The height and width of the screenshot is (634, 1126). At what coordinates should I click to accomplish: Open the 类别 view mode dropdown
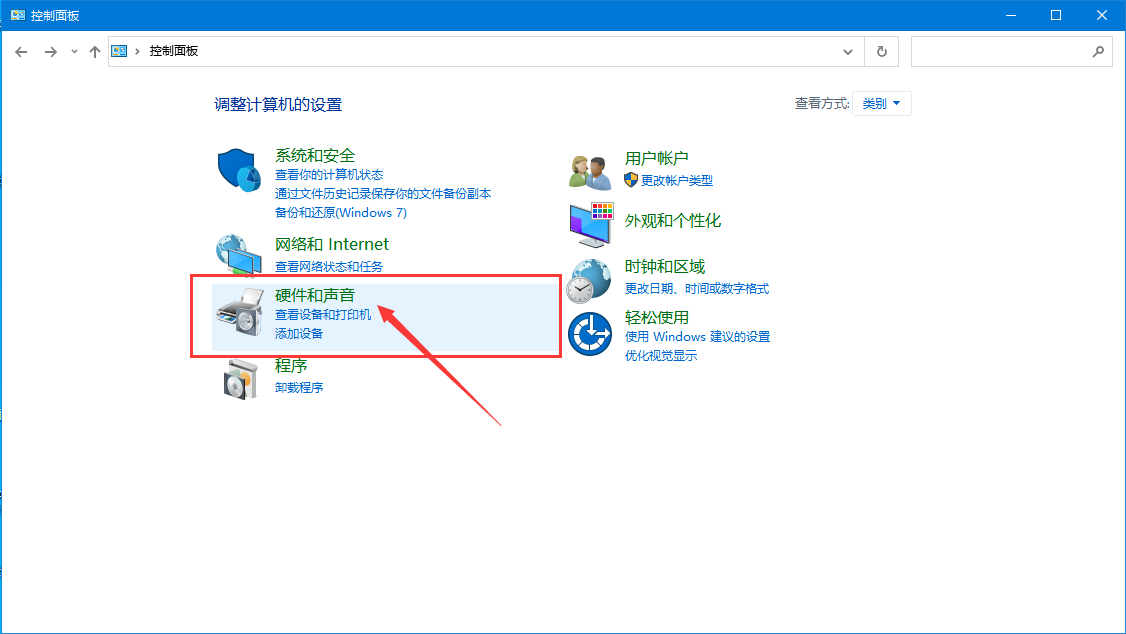pos(881,103)
